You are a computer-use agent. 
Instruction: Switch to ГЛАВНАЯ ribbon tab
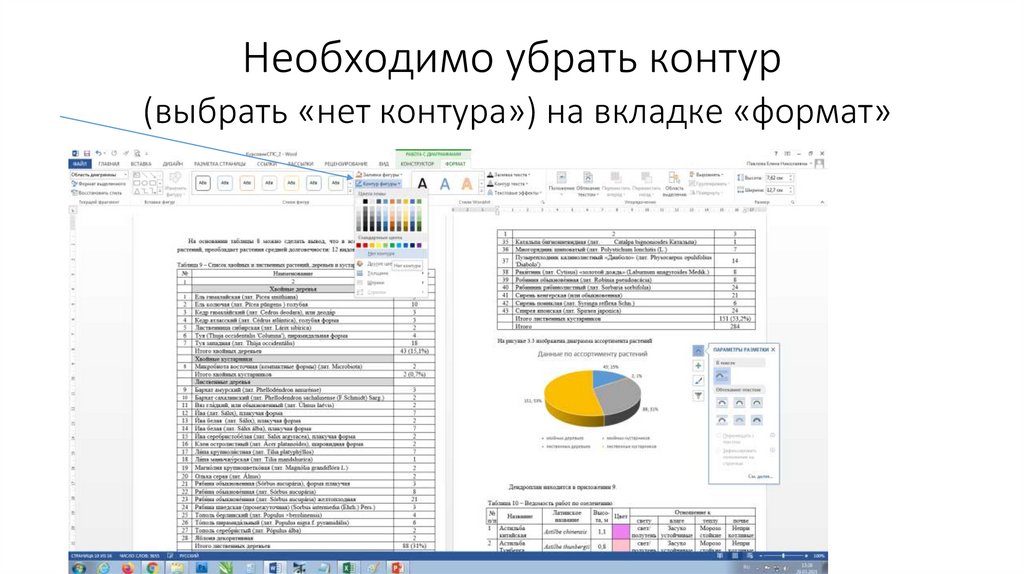(x=108, y=164)
